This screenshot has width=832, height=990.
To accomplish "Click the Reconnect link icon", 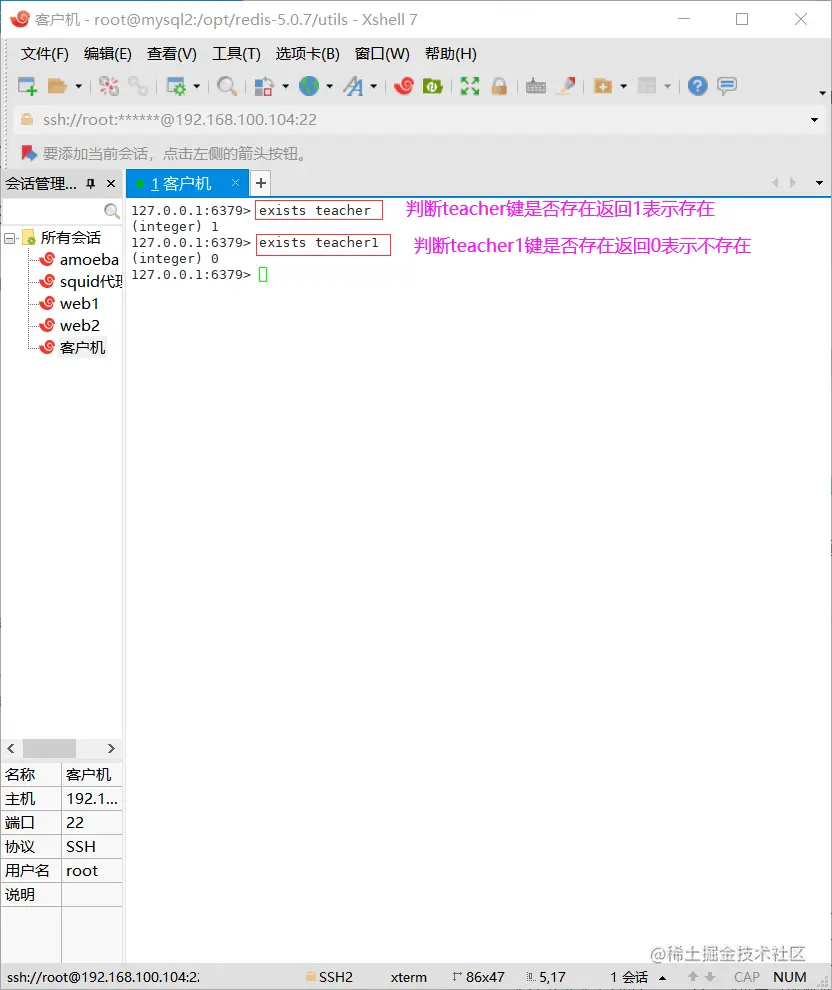I will (138, 86).
